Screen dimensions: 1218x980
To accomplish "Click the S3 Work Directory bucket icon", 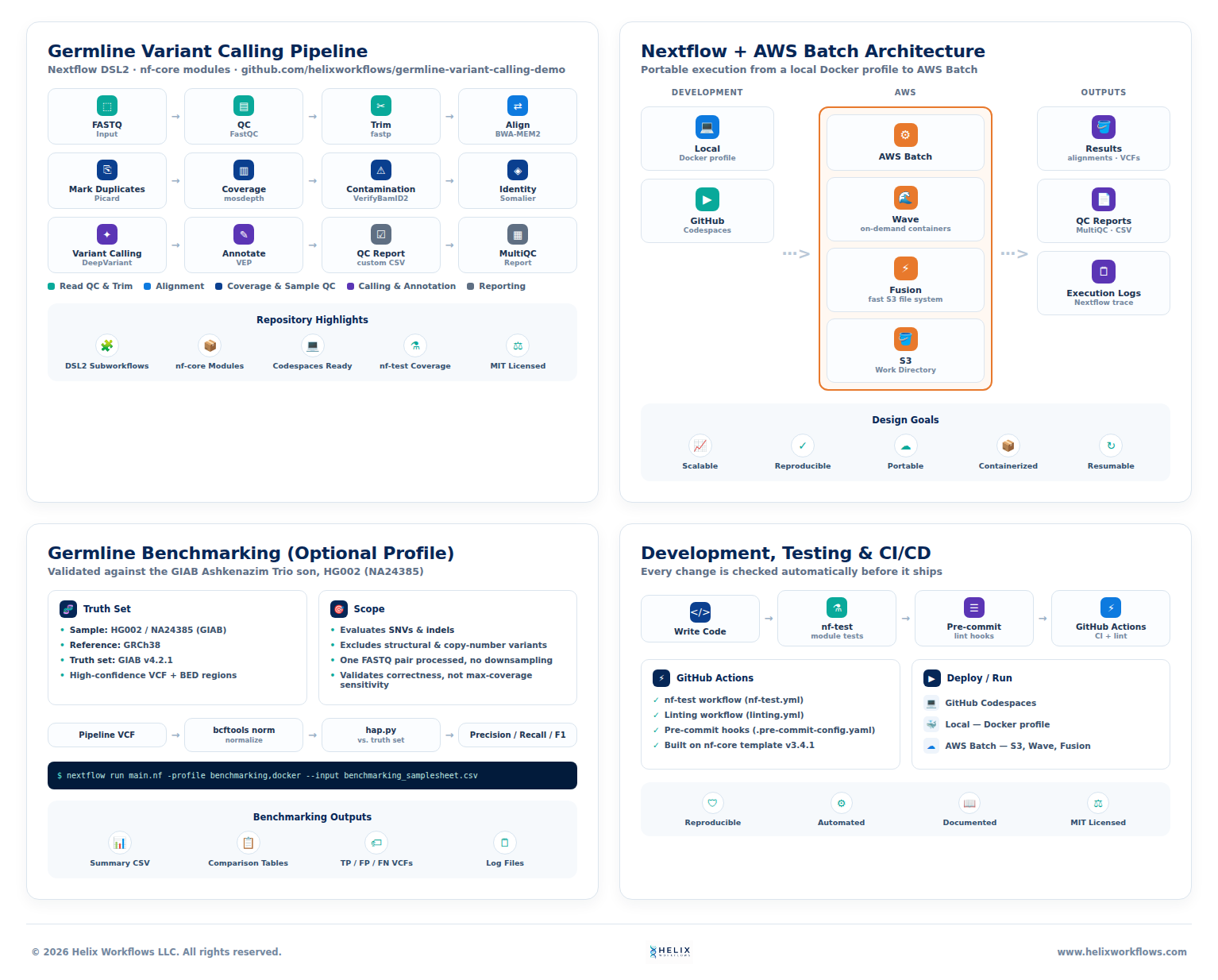I will 905,339.
